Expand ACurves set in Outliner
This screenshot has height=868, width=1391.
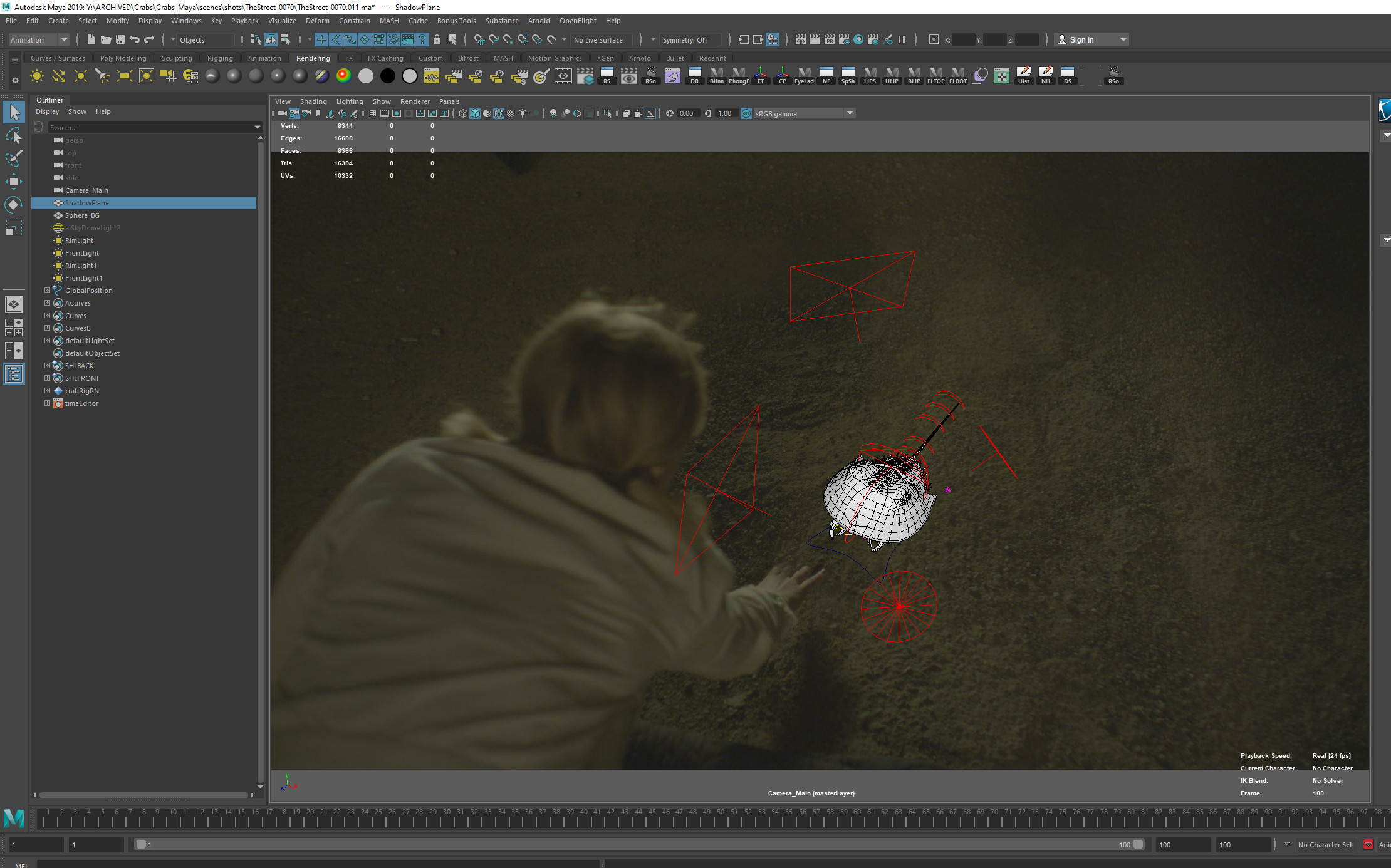point(47,303)
